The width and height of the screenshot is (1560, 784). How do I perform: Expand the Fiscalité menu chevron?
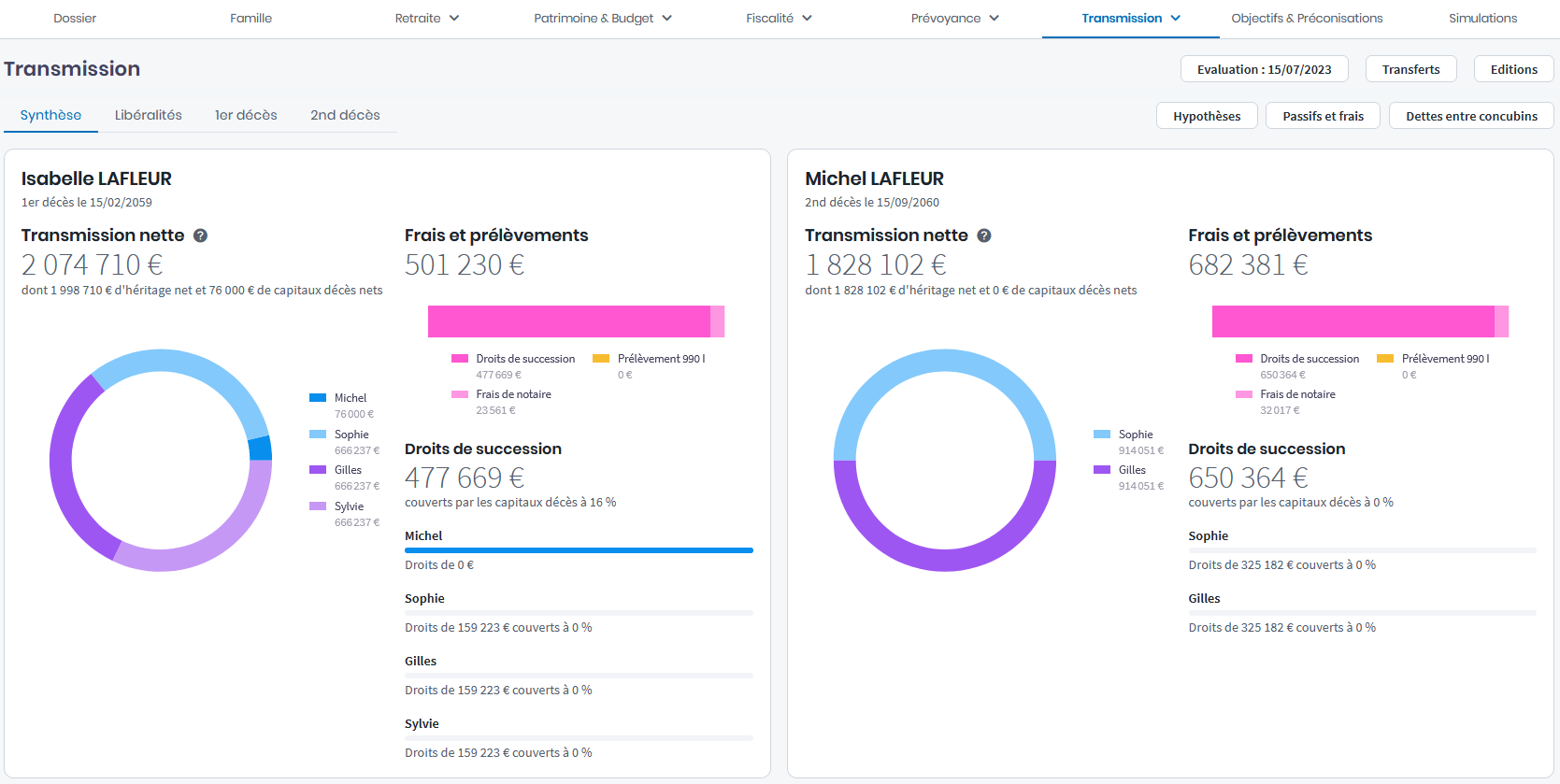(807, 19)
